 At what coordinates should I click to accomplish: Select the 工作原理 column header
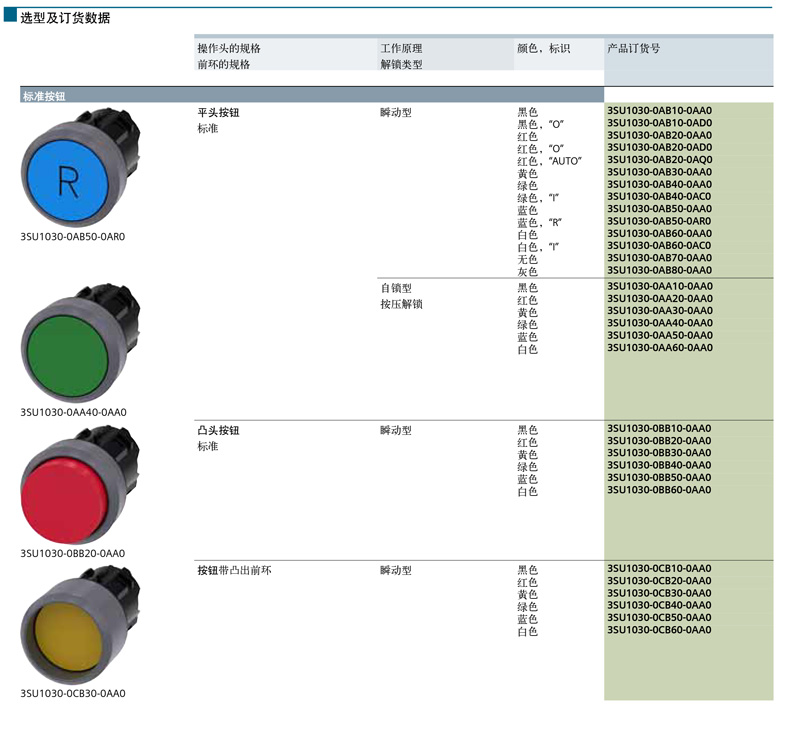point(401,48)
